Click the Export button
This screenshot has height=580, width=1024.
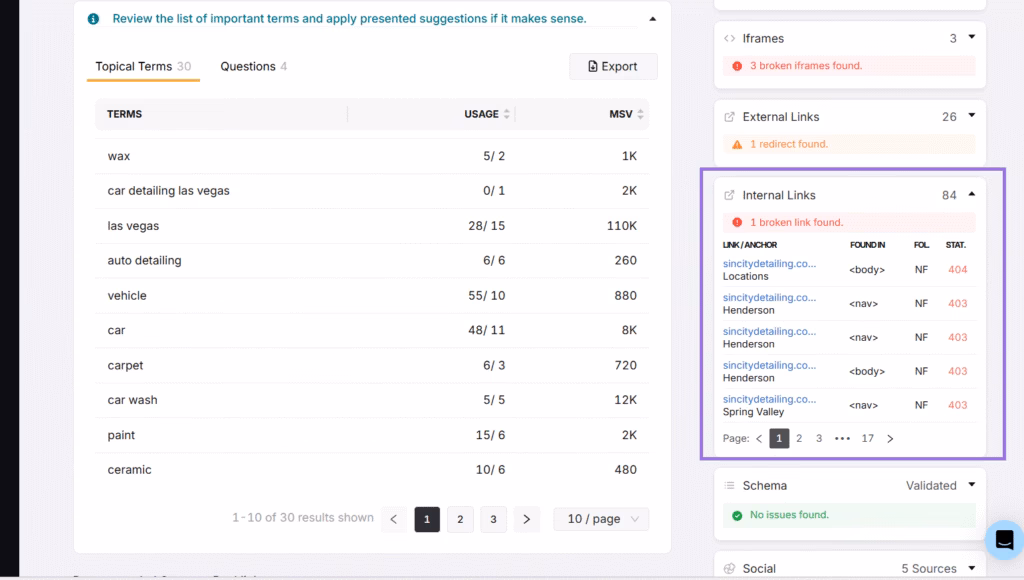(x=613, y=66)
